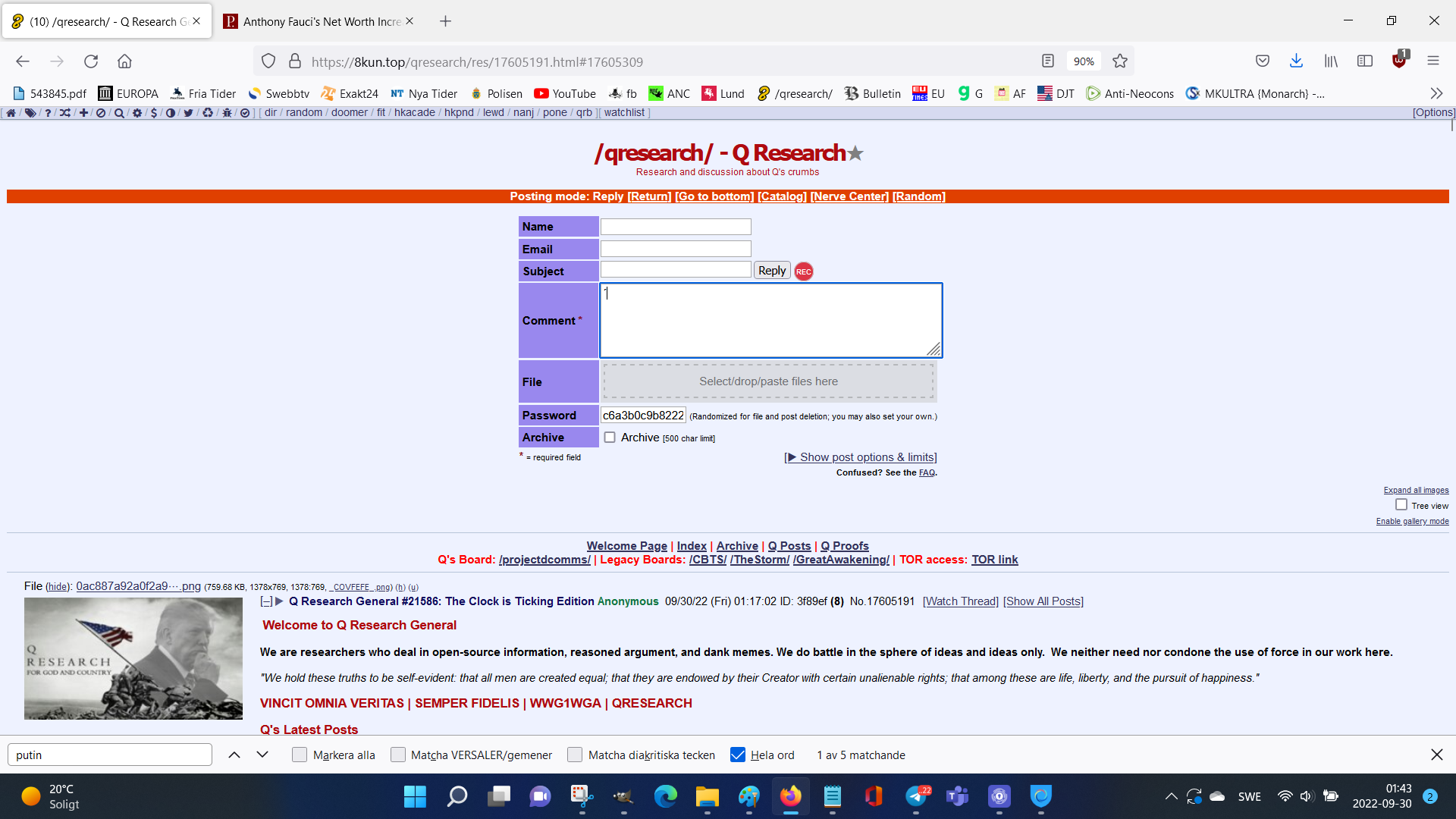
Task: Open the Trump Q Research thumbnail image
Action: pos(133,658)
